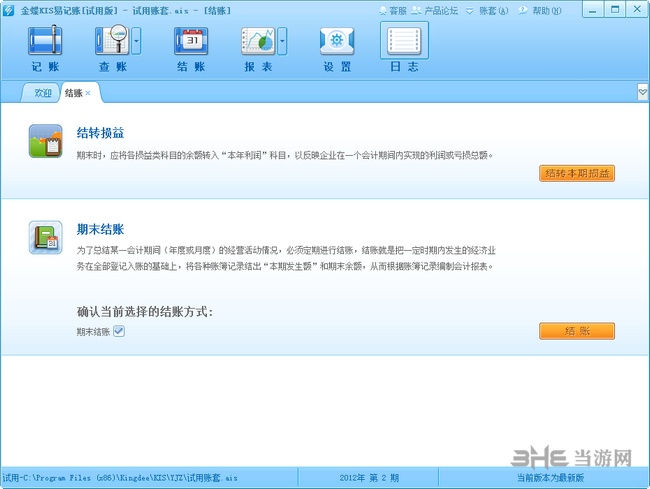Image resolution: width=650 pixels, height=489 pixels.
Task: Click the 结转本期损益 orange button
Action: 577,173
